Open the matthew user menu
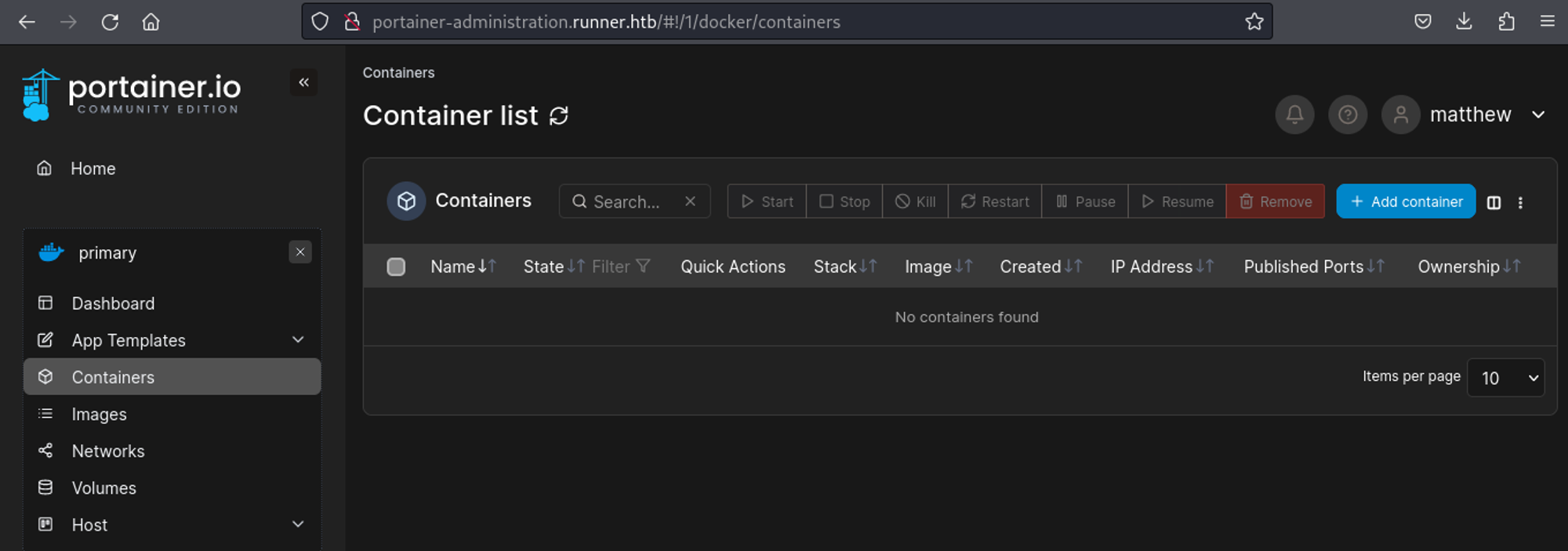The image size is (1568, 551). [x=1466, y=115]
